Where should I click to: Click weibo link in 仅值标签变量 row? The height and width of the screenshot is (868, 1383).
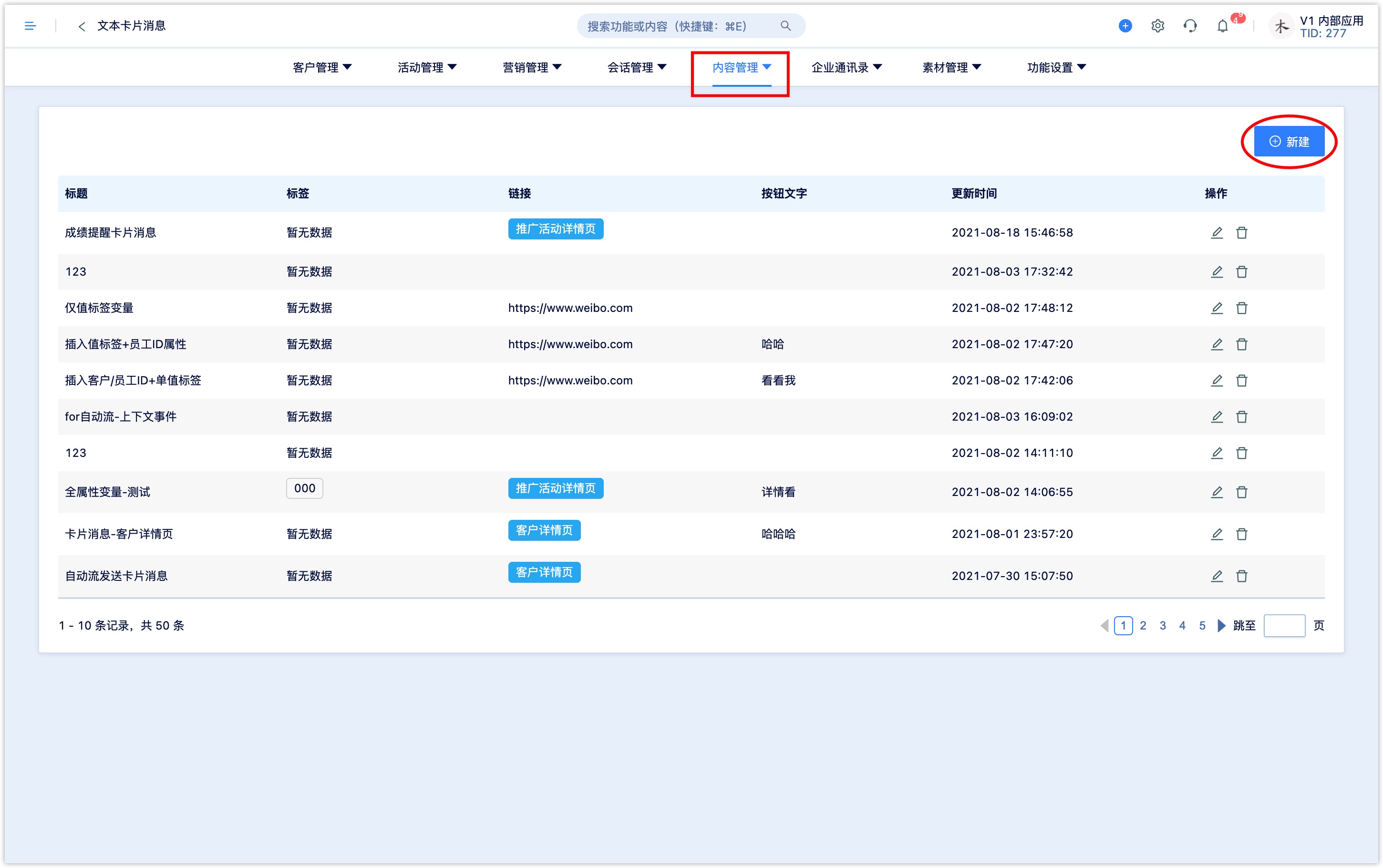tap(570, 308)
